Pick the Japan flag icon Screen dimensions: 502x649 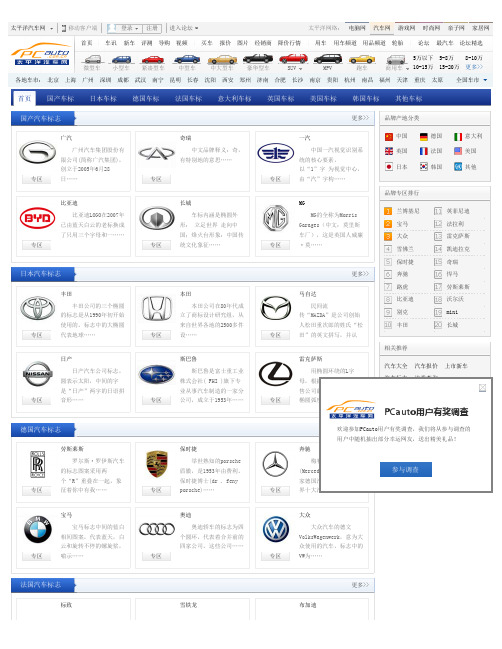pyautogui.click(x=389, y=167)
